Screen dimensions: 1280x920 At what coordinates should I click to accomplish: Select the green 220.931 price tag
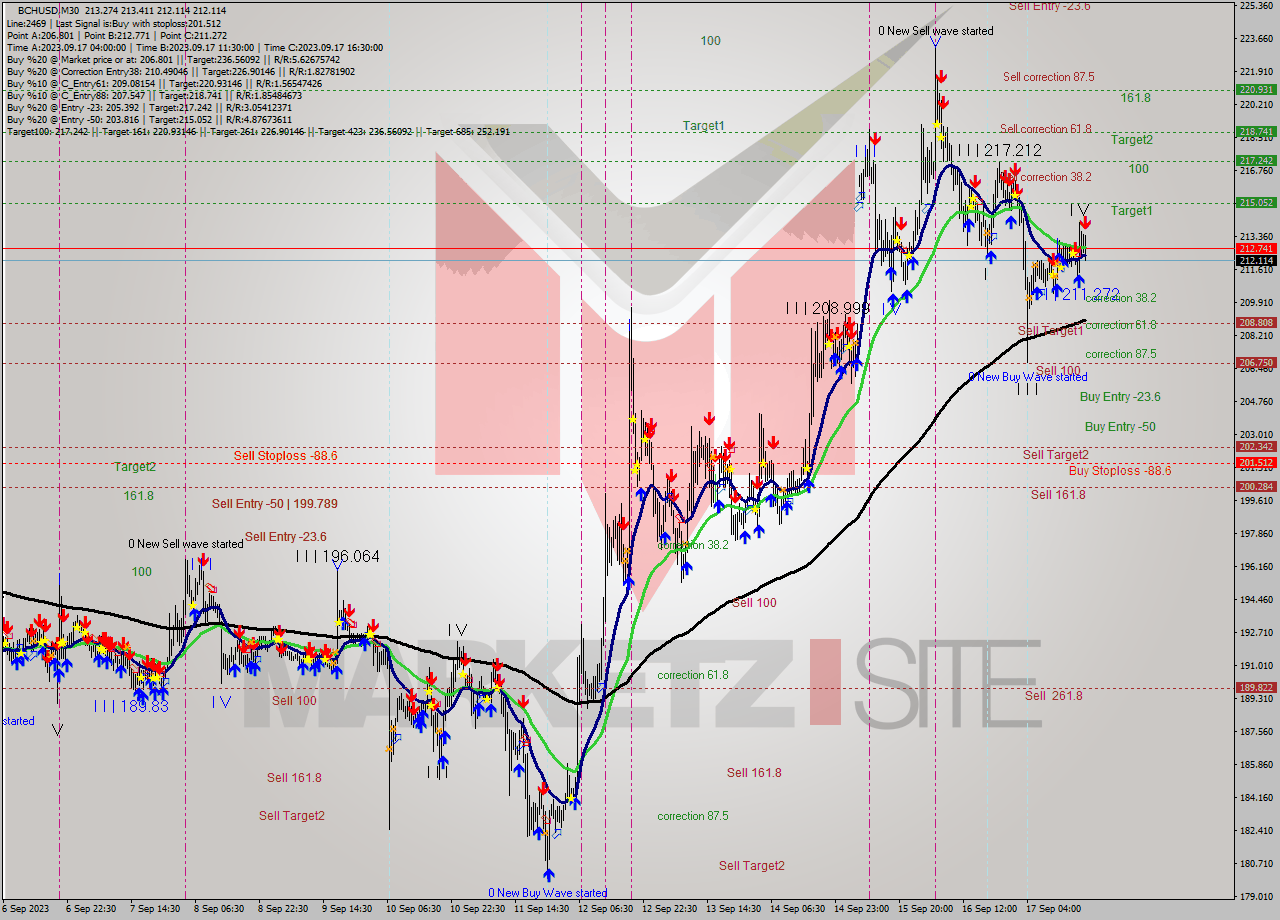pyautogui.click(x=1256, y=89)
